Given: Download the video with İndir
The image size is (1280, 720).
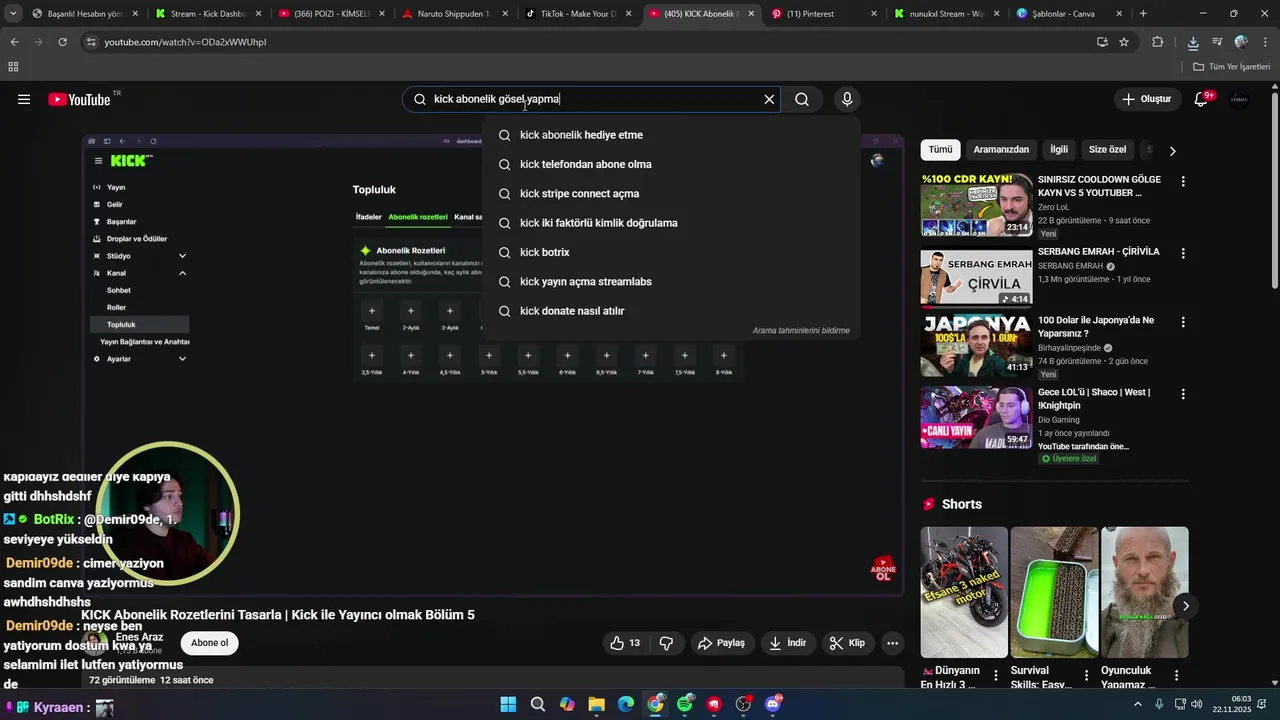Looking at the screenshot, I should [787, 643].
